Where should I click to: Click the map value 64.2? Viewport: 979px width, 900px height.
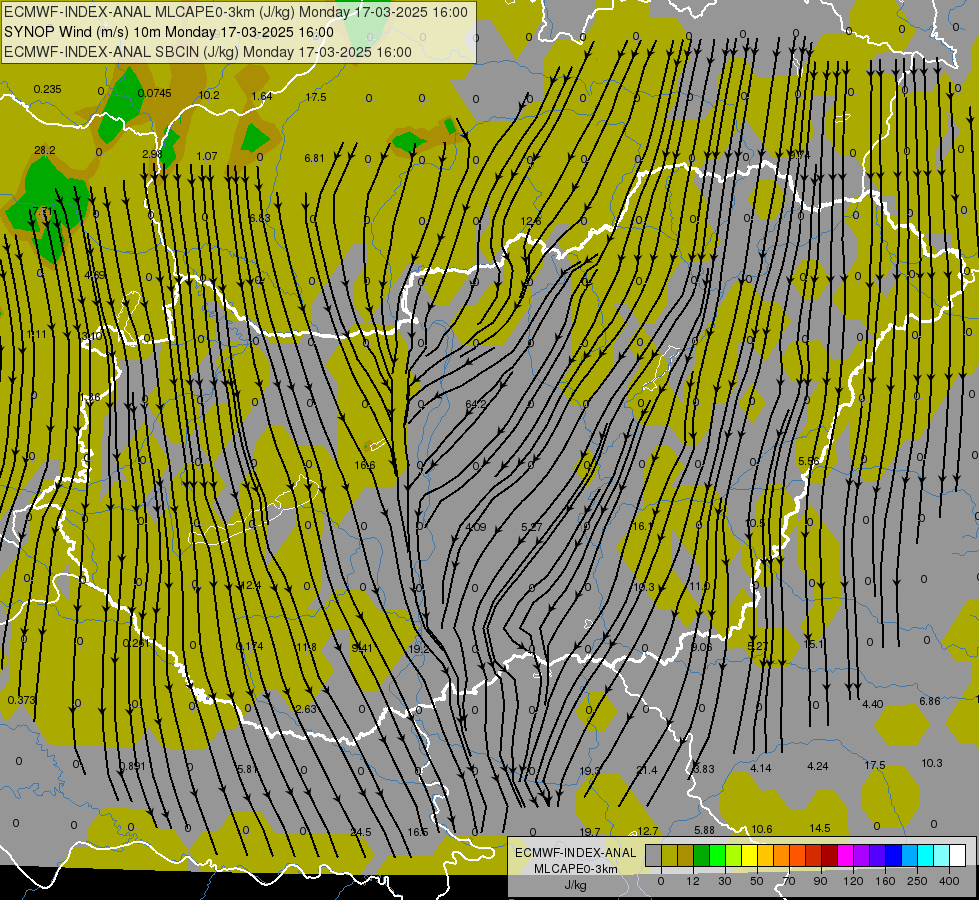[476, 404]
